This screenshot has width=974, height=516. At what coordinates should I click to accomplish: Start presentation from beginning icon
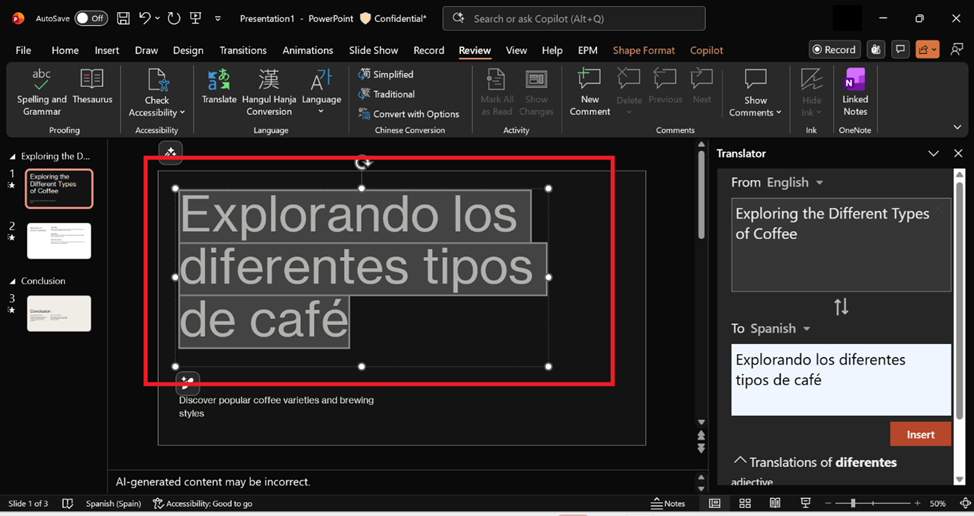(196, 19)
